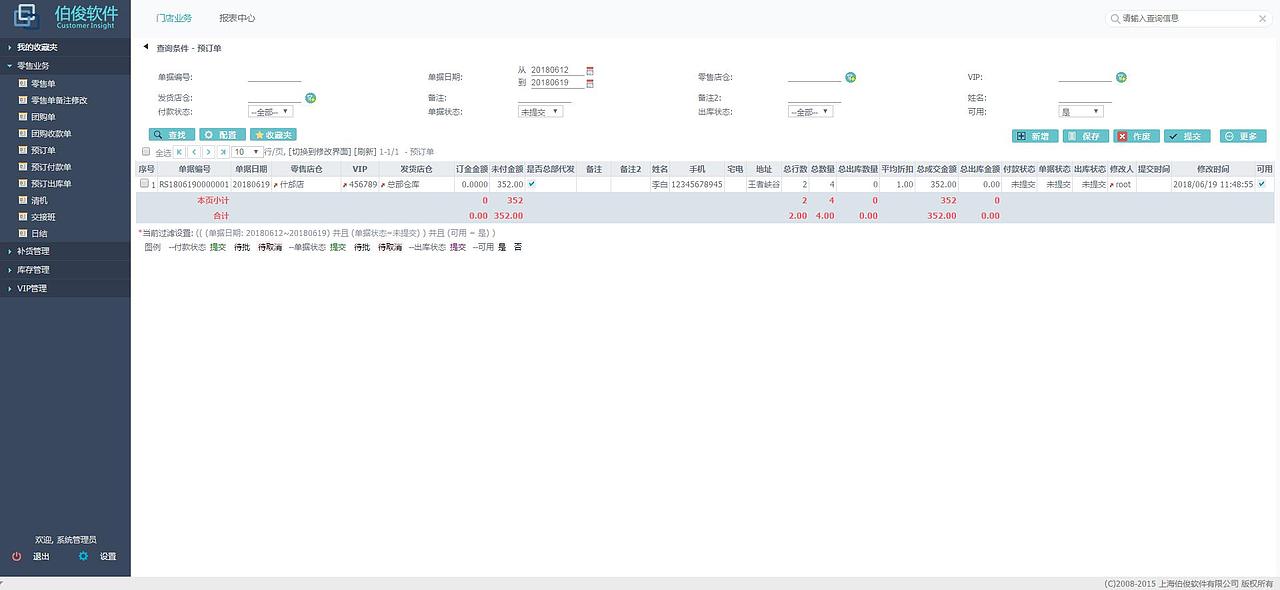The width and height of the screenshot is (1280, 590).
Task: Open the 配置 (Configure) gear button
Action: pyautogui.click(x=221, y=135)
